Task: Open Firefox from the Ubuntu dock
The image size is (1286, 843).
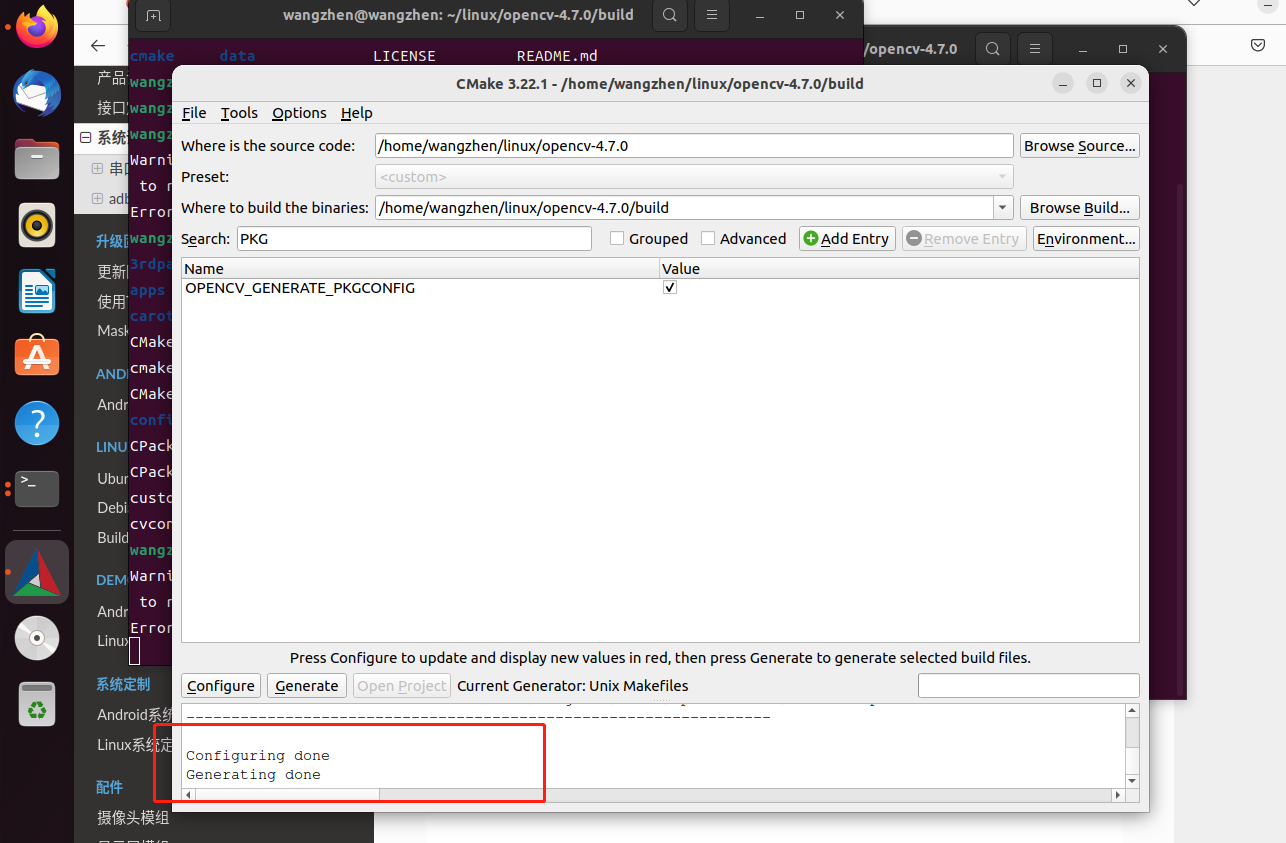Action: coord(37,26)
